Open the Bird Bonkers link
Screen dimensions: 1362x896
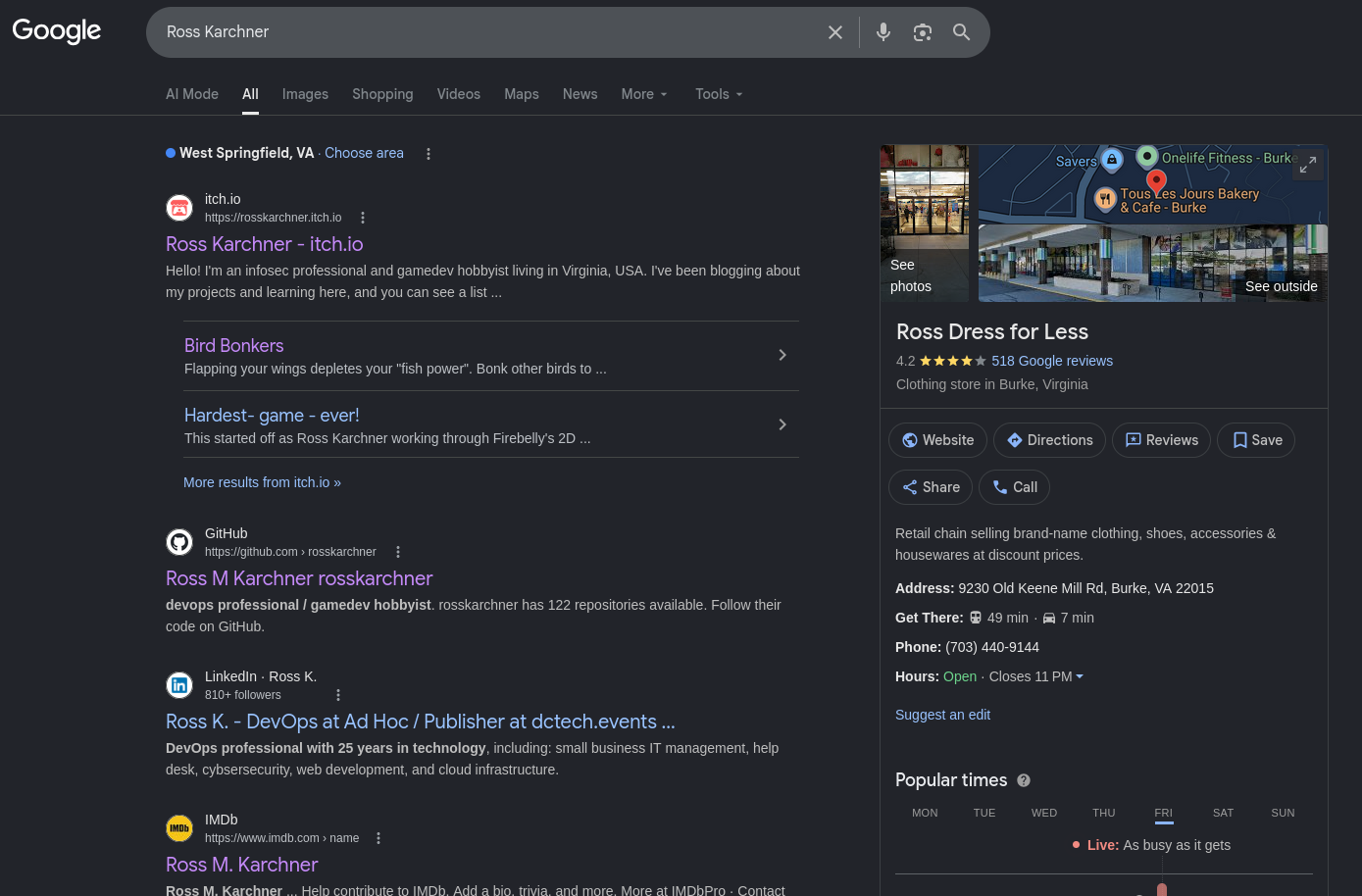234,346
